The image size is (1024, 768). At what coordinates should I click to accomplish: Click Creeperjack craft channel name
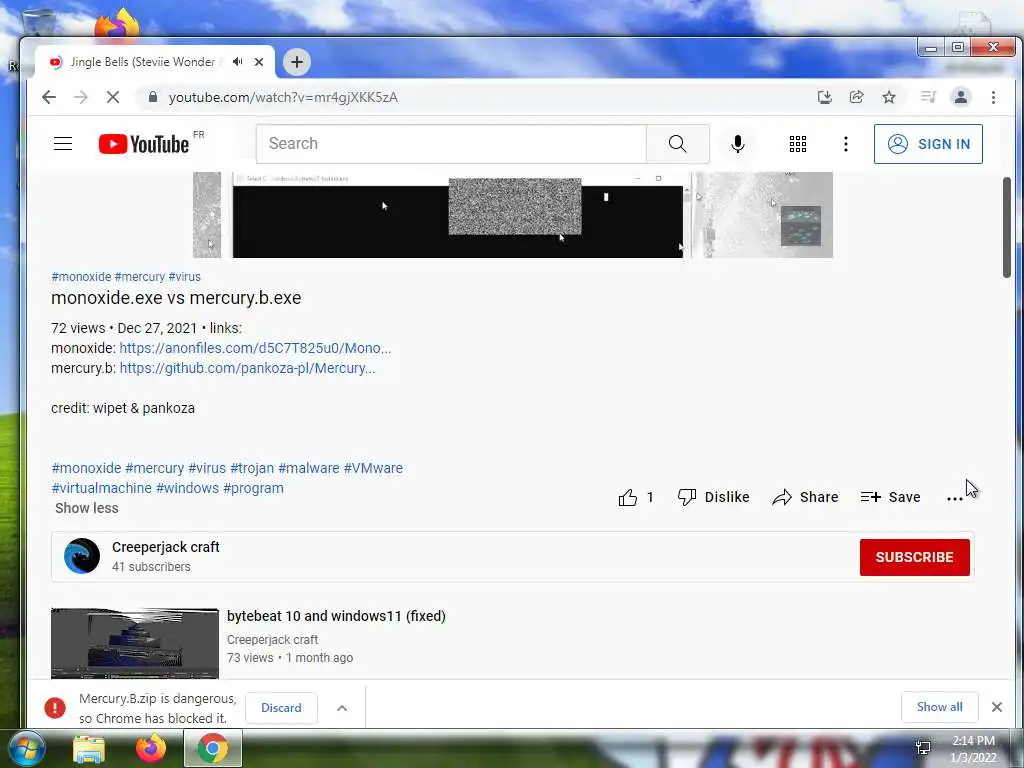point(166,547)
